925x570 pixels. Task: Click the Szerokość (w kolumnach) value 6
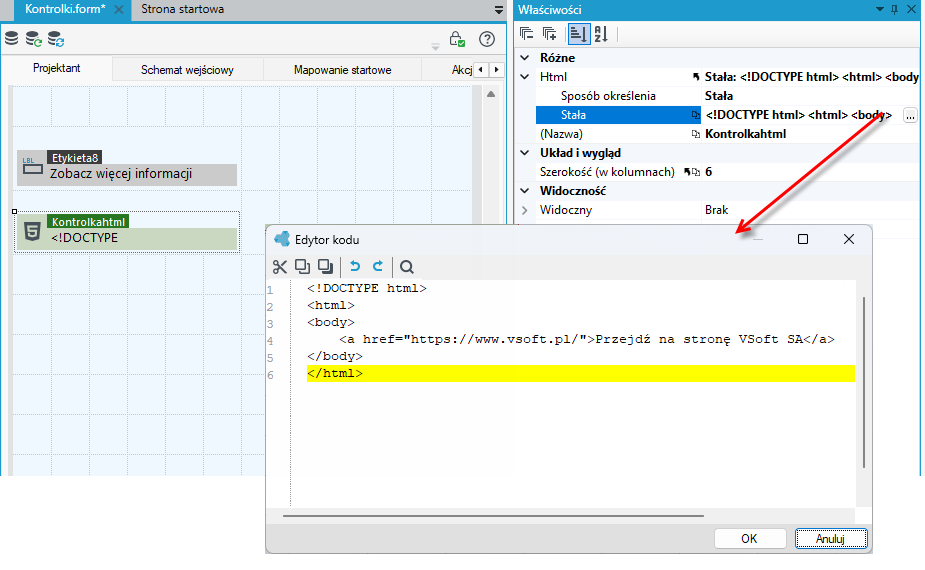click(x=708, y=172)
